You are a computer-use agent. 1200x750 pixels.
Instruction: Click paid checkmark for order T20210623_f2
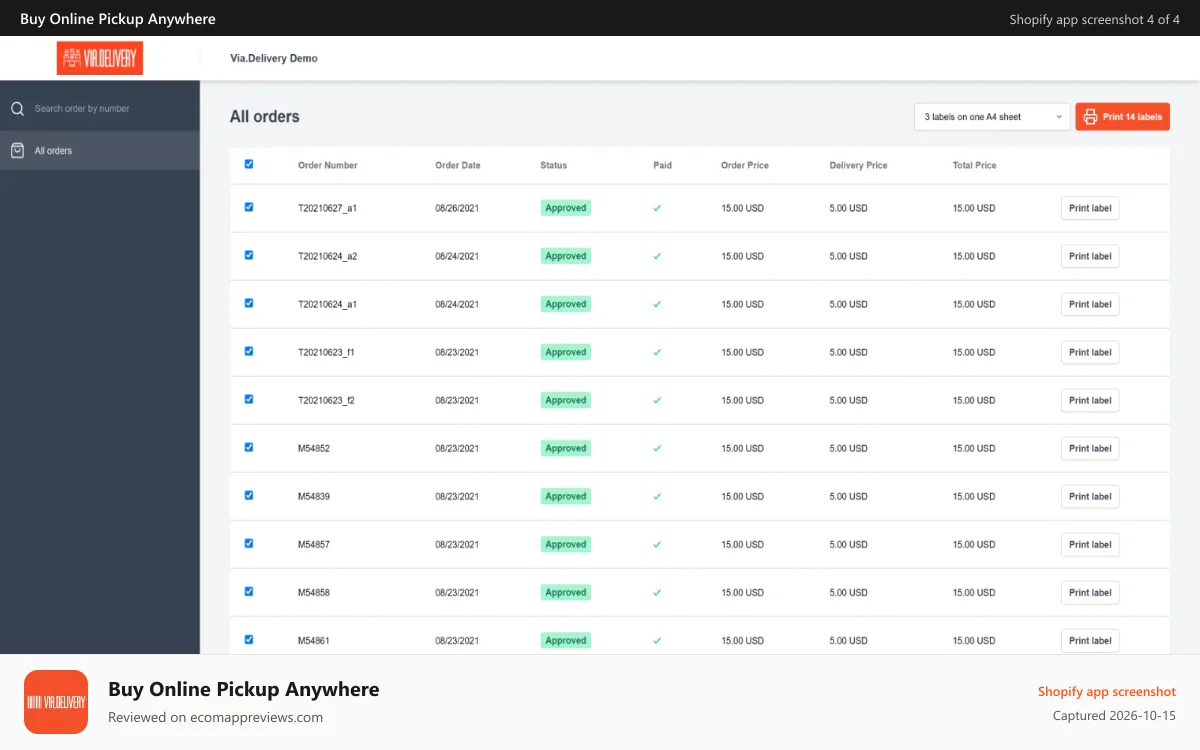point(657,400)
